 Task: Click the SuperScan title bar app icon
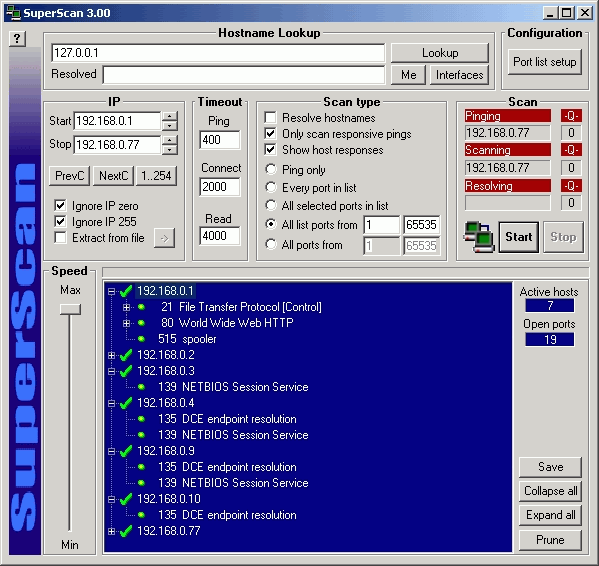(13, 13)
